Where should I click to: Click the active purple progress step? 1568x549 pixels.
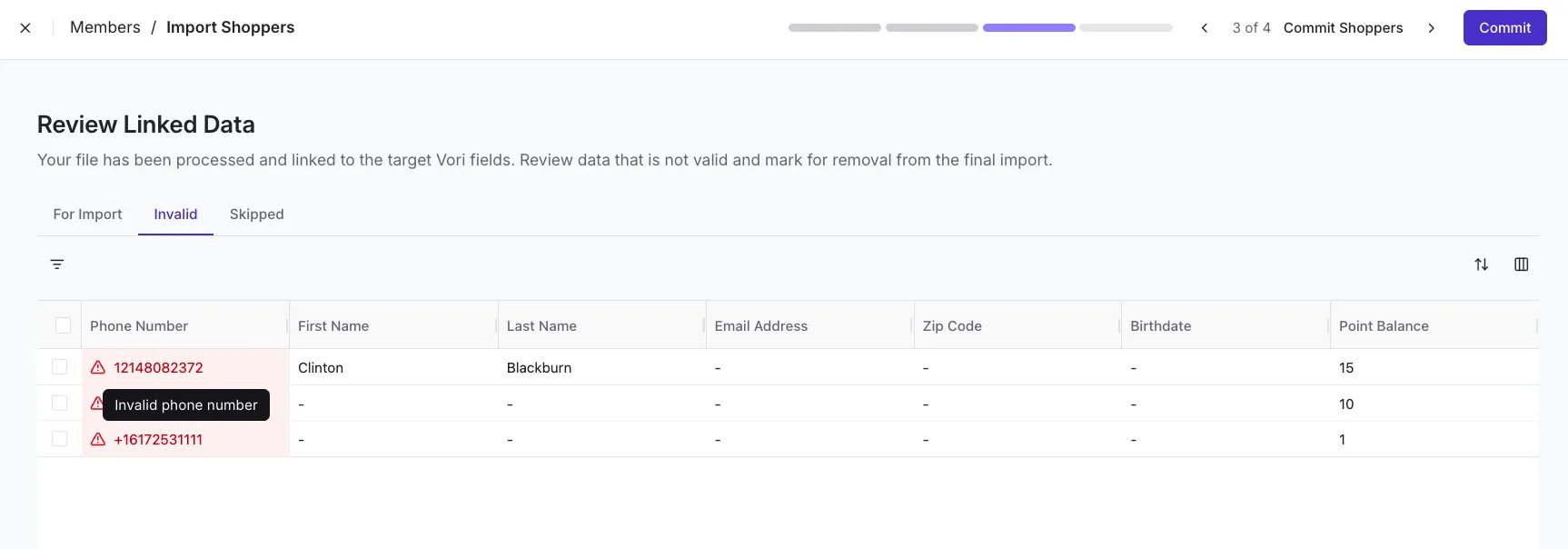coord(1029,28)
